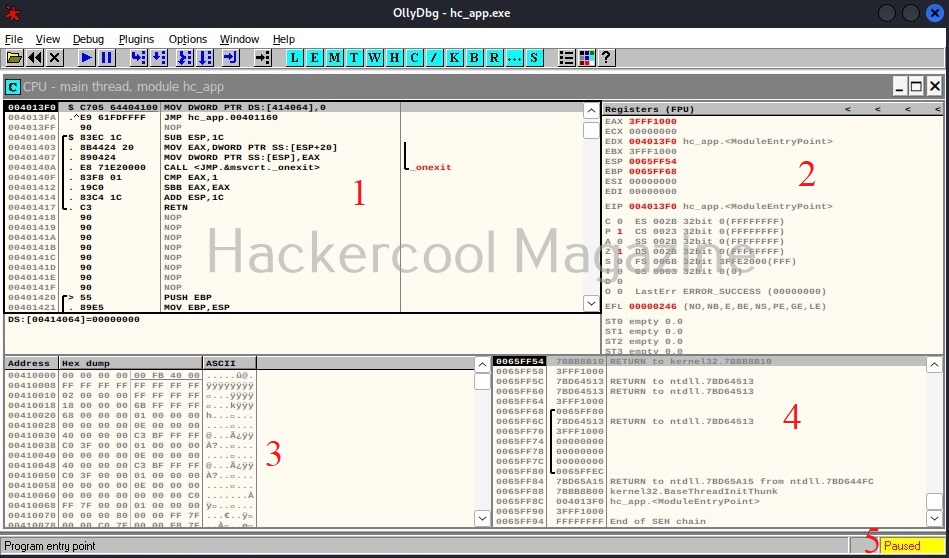
Task: Open the Log window with L button
Action: coord(294,58)
